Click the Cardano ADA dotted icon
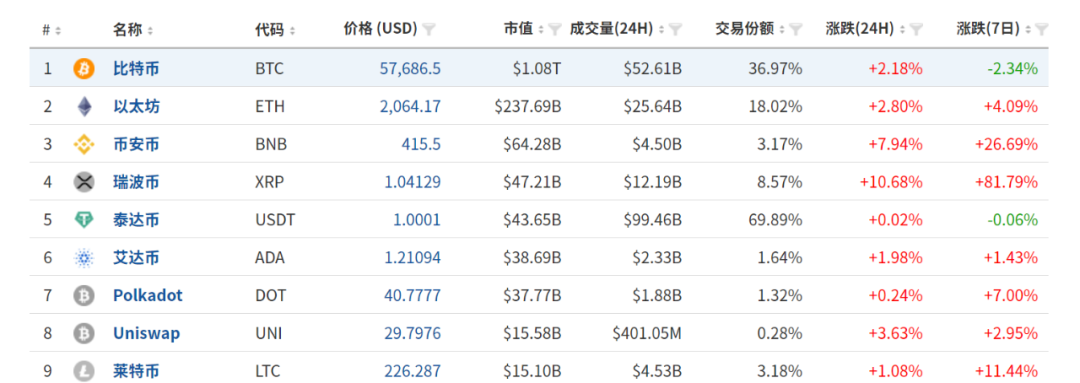 83,258
